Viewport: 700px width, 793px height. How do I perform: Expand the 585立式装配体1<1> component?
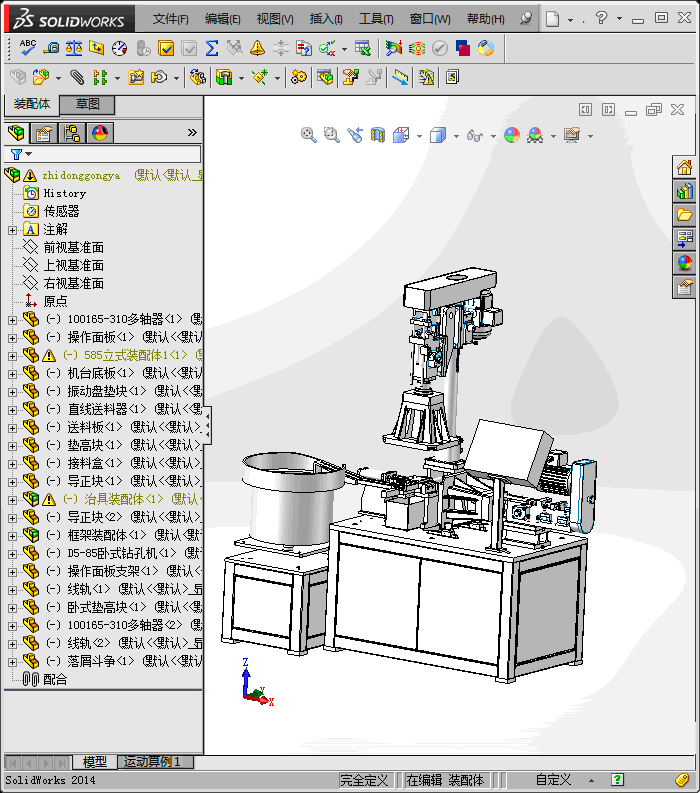pyautogui.click(x=12, y=356)
